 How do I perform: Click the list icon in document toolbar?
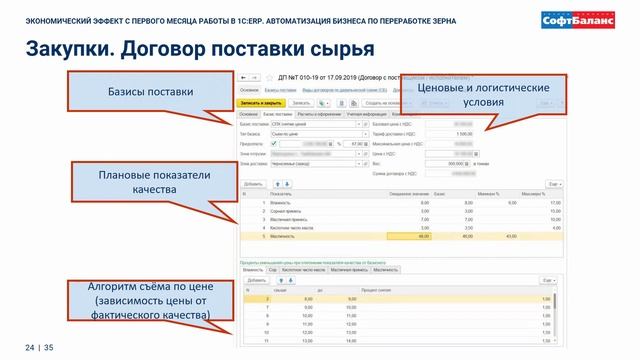[x=342, y=103]
